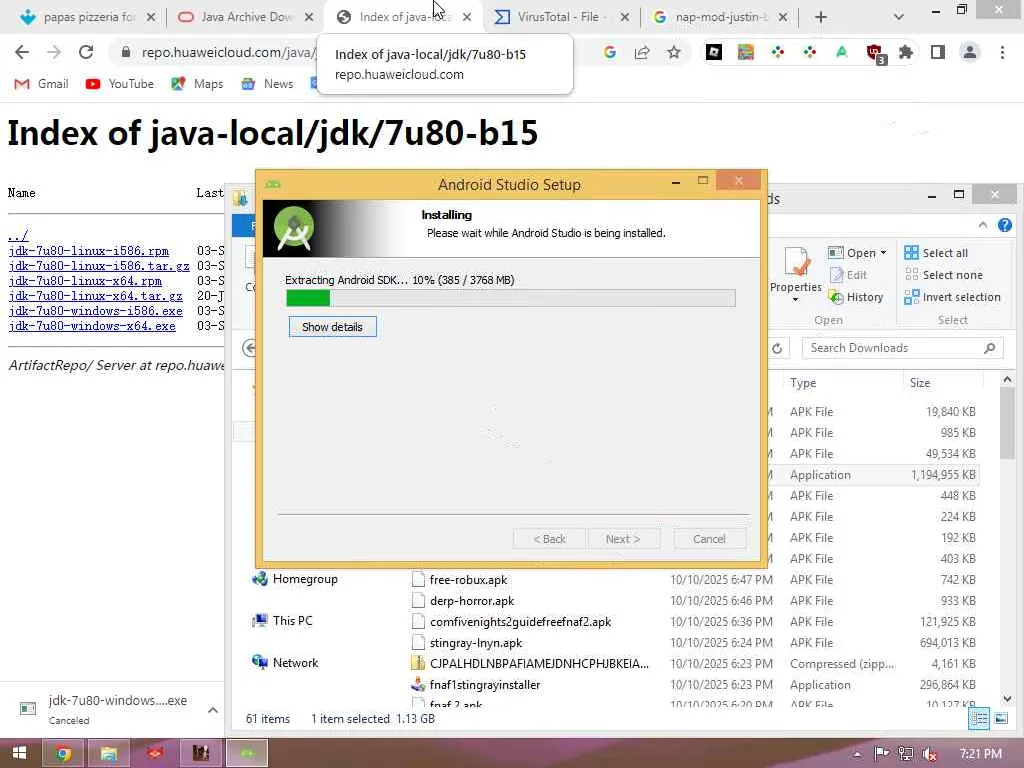Open jdk-7u80-windows-x64.exe link
The width and height of the screenshot is (1024, 768).
(92, 326)
